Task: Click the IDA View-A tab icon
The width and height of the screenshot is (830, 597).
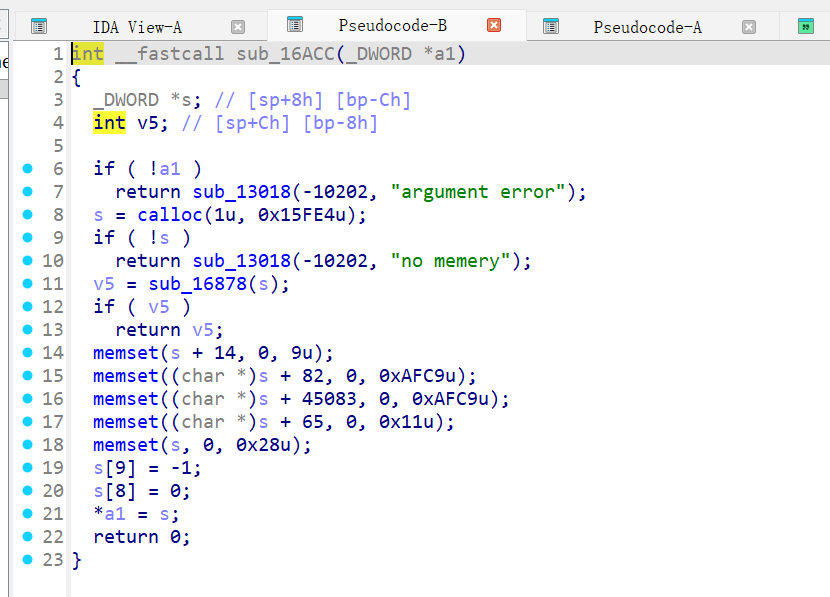Action: pyautogui.click(x=39, y=26)
